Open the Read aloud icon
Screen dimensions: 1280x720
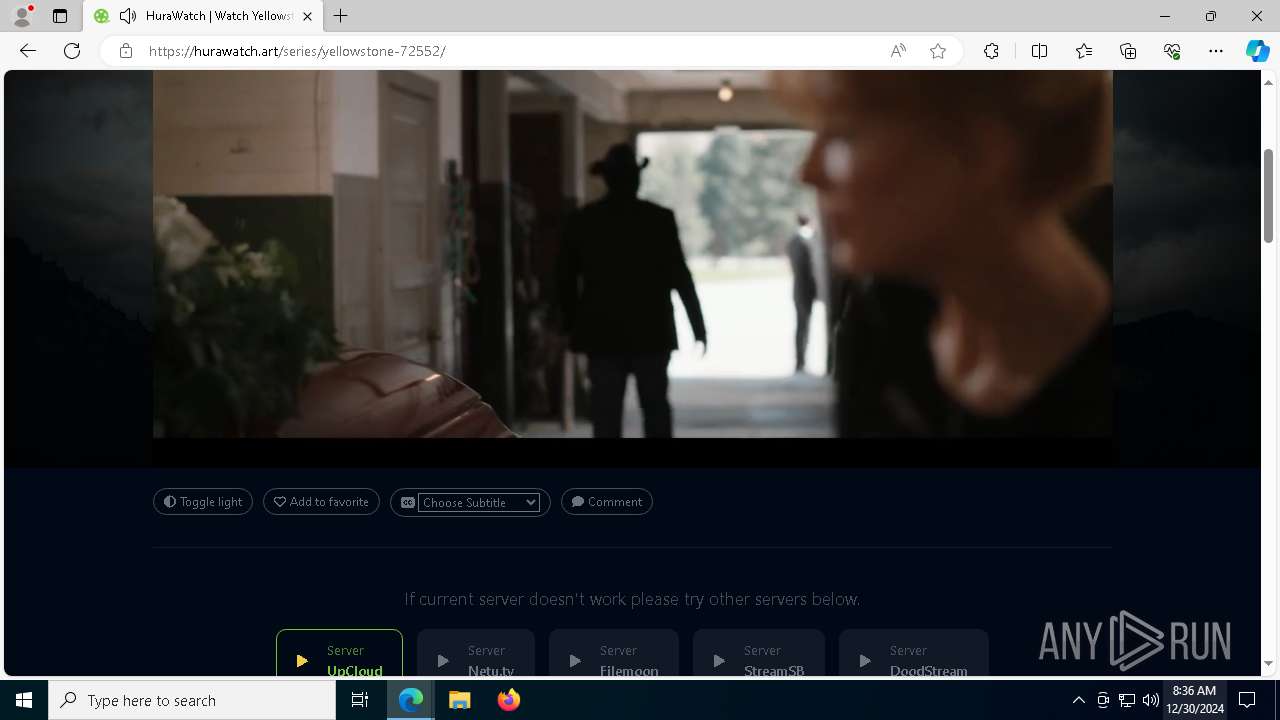tap(898, 51)
